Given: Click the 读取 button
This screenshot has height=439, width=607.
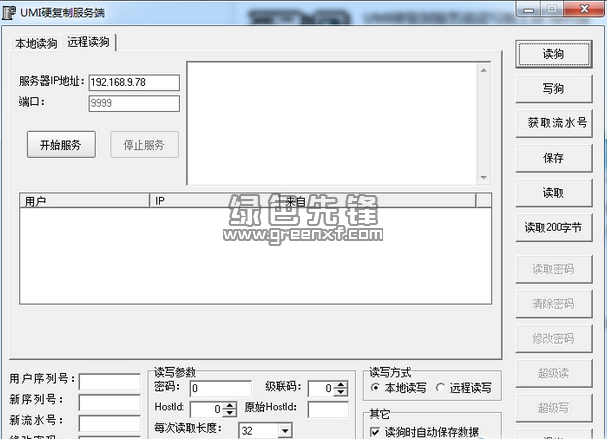Looking at the screenshot, I should pos(553,193).
